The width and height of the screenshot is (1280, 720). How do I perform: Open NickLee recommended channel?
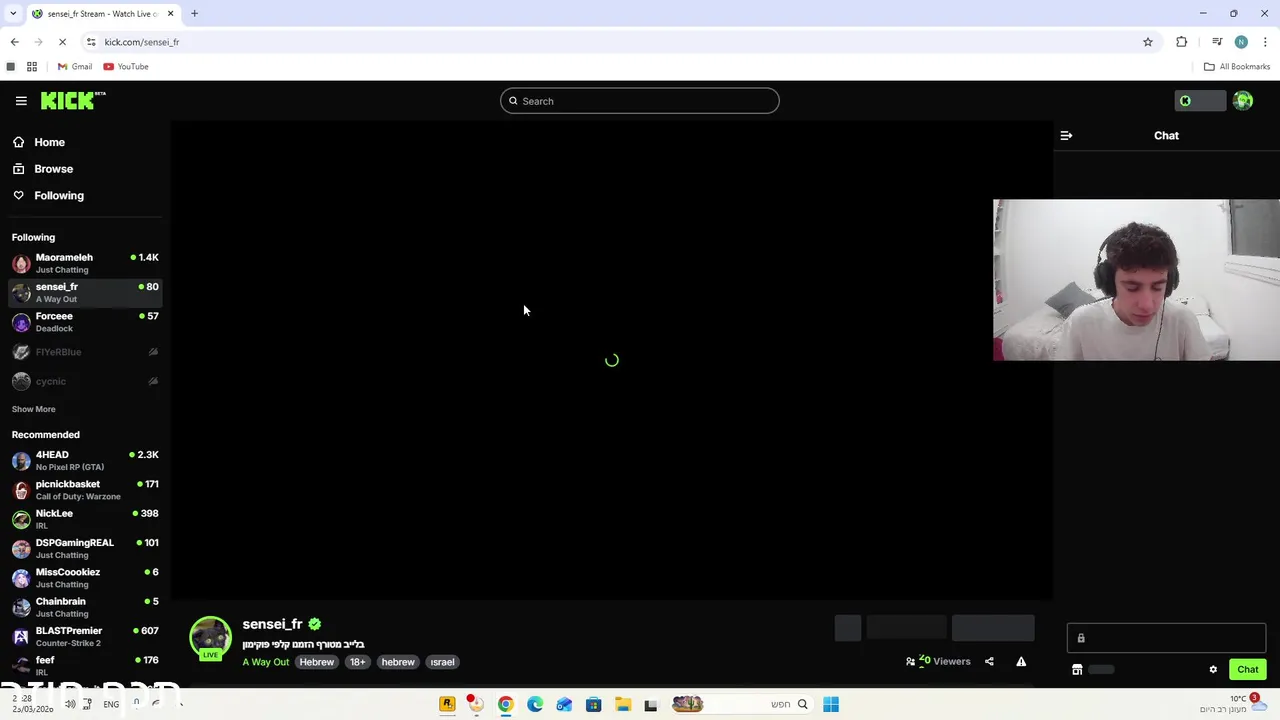click(85, 519)
